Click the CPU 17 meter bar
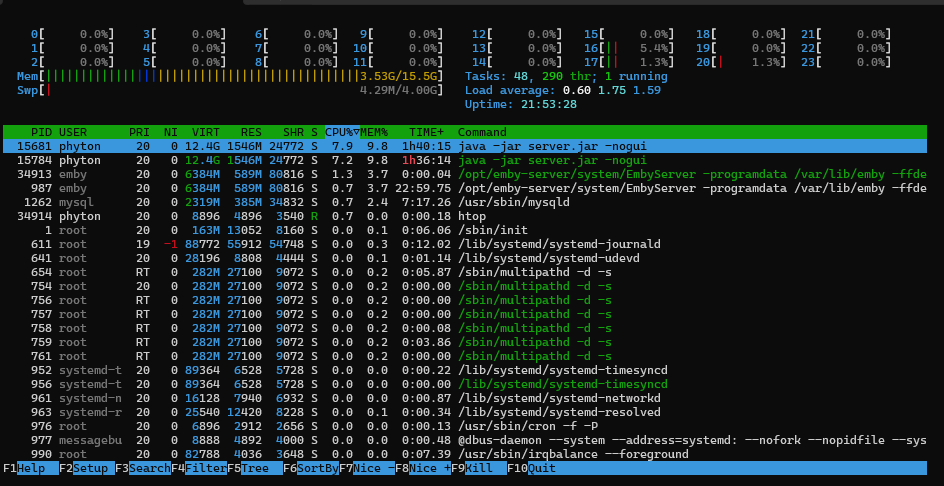944x486 pixels. click(629, 62)
